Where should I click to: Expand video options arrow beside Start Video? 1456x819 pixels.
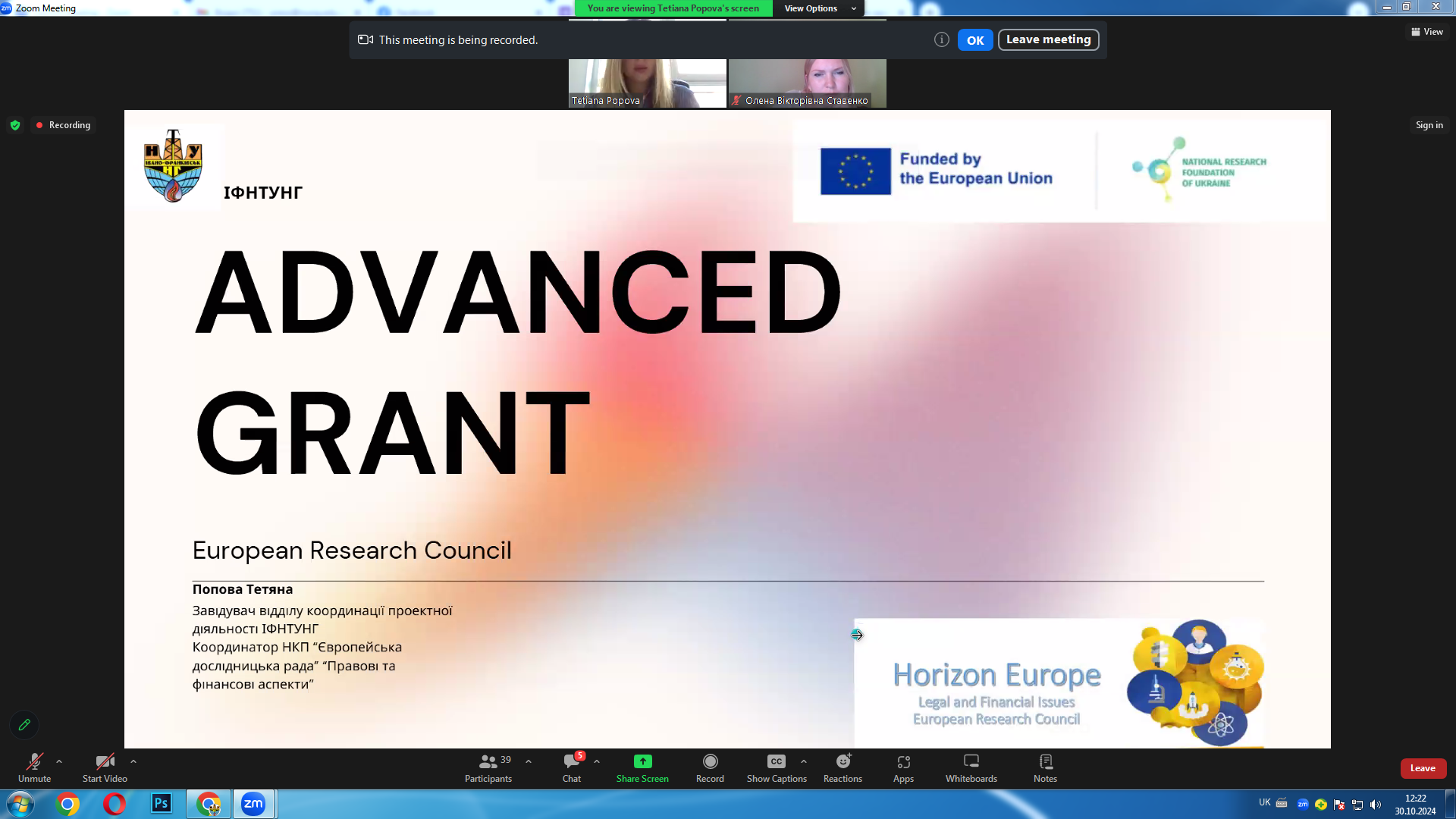pyautogui.click(x=133, y=761)
